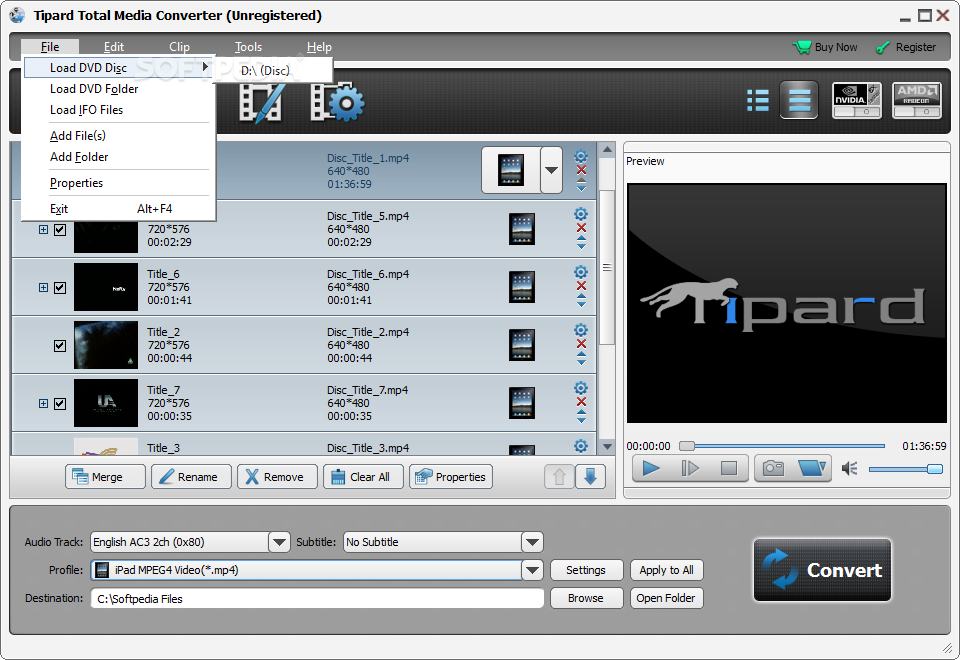Open settings gear for Disc_Title_2.mp4
The width and height of the screenshot is (960, 660).
coord(581,330)
